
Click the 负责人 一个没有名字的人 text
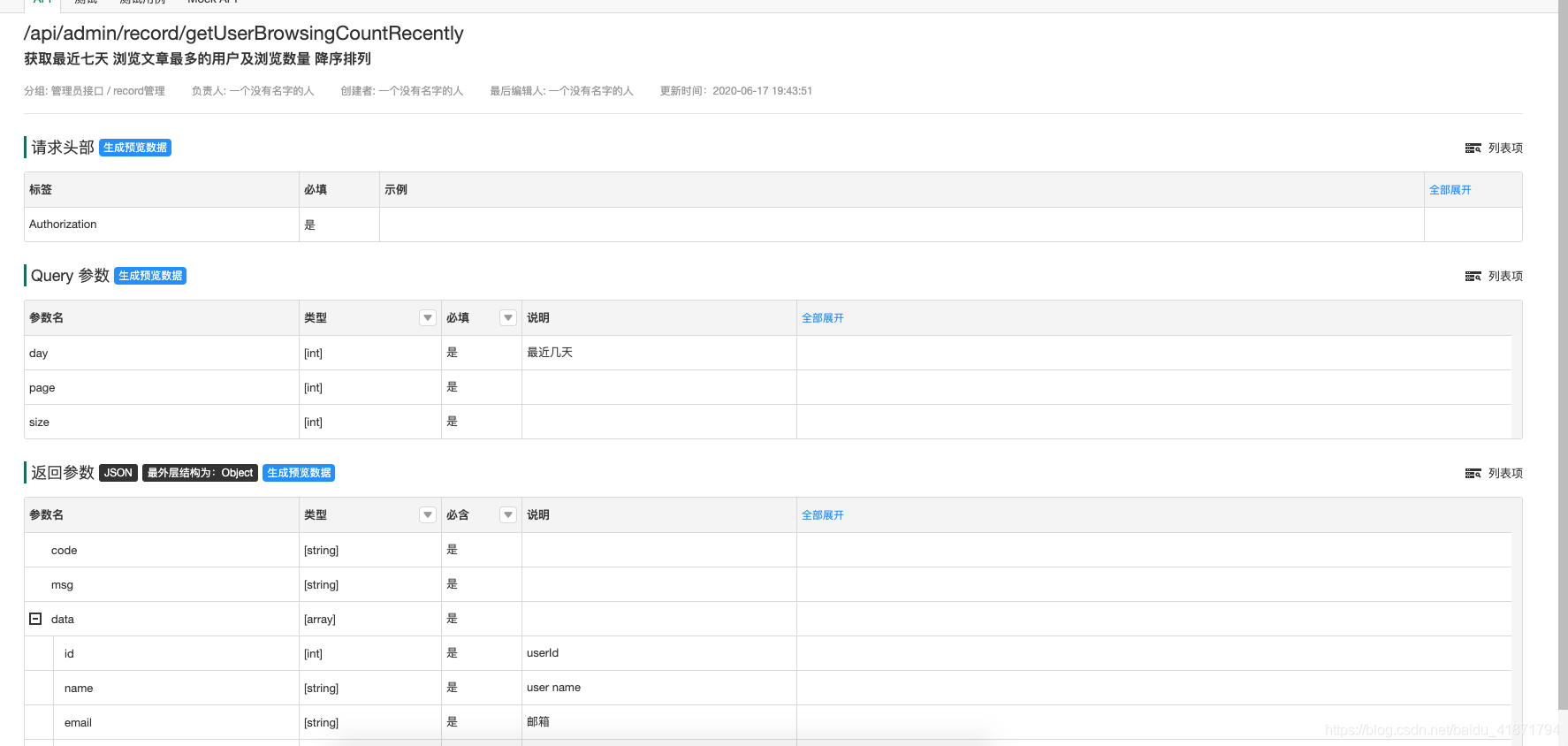tap(253, 91)
